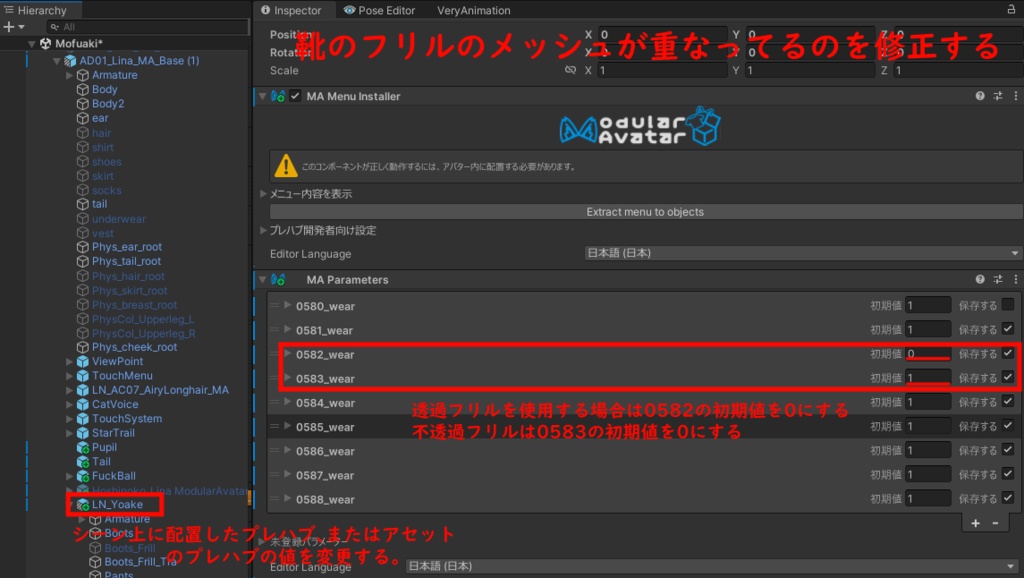The image size is (1024, 578).
Task: Open MA Menu Installer preset settings icon
Action: [x=998, y=96]
